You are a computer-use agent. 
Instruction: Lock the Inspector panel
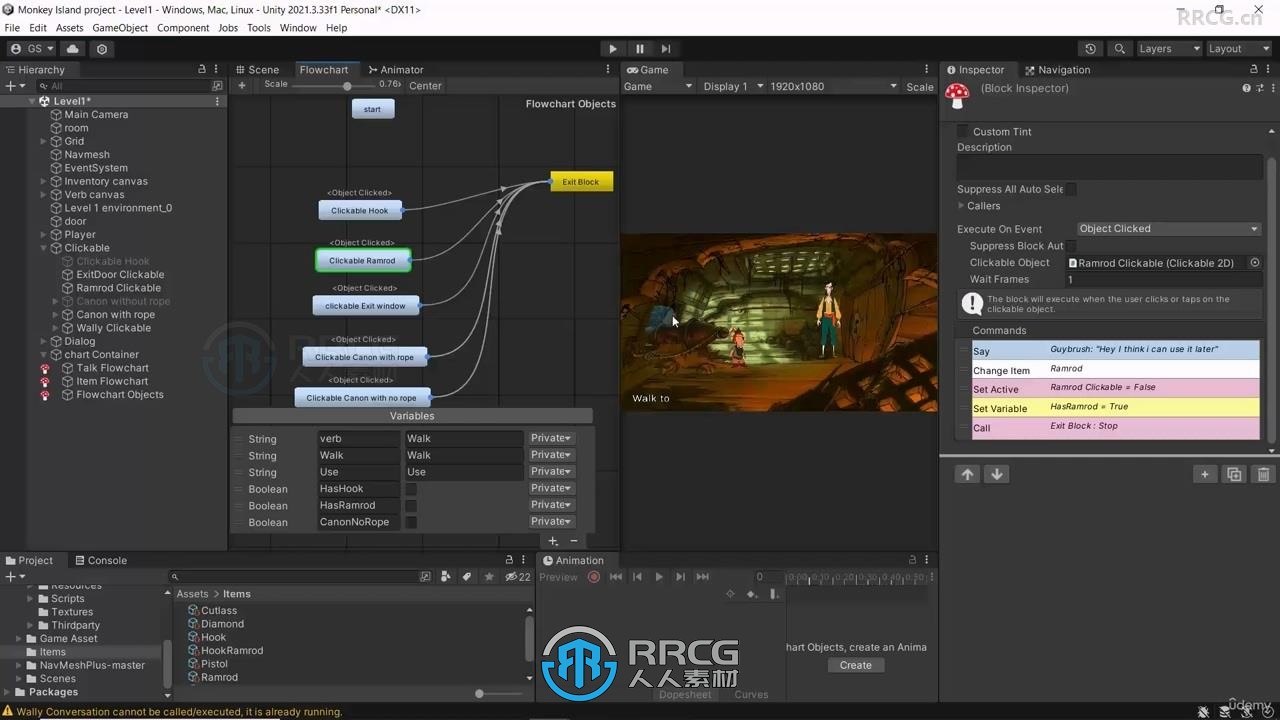1253,69
